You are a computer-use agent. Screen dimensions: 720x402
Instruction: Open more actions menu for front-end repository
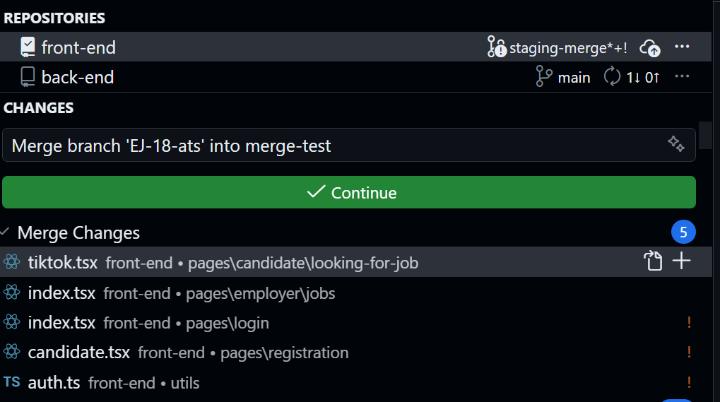[x=682, y=46]
